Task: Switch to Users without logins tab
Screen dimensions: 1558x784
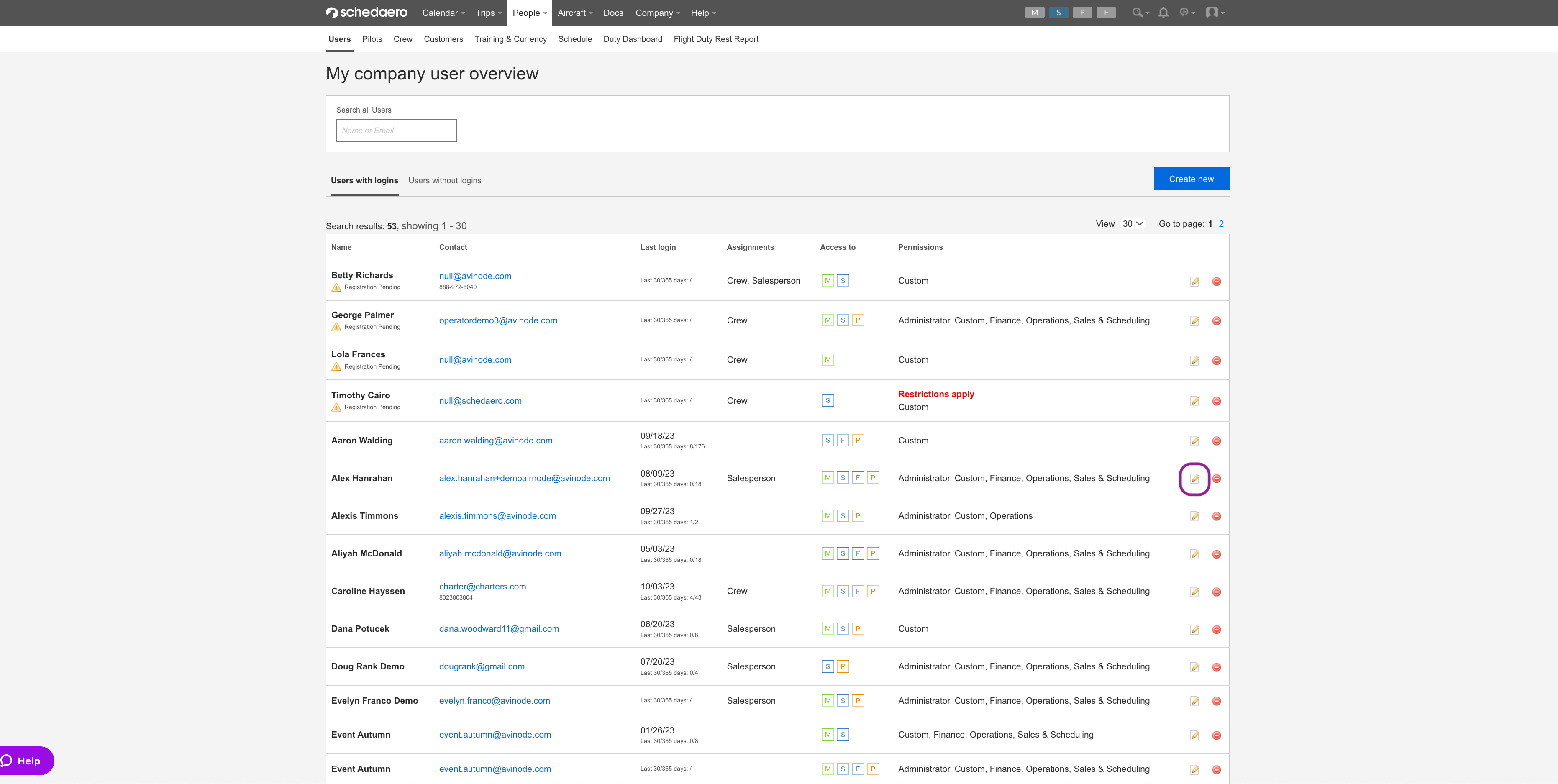Action: [445, 180]
